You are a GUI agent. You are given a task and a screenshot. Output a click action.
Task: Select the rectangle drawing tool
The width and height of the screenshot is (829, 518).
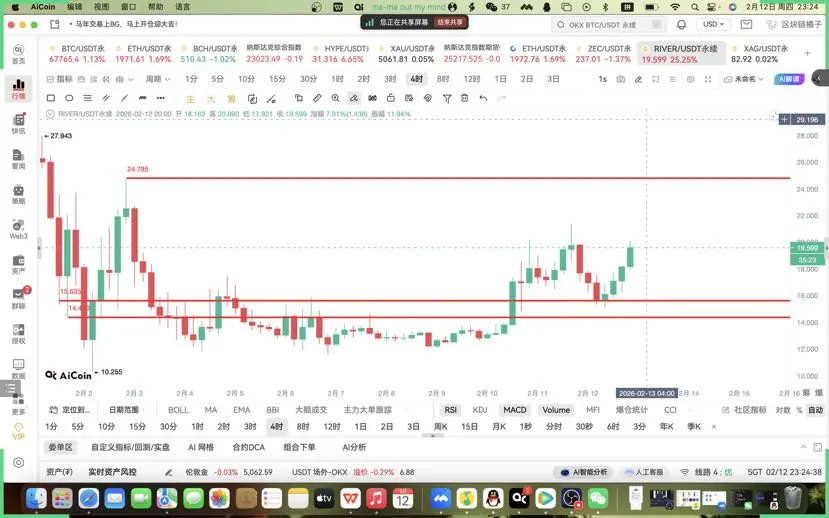(x=51, y=98)
